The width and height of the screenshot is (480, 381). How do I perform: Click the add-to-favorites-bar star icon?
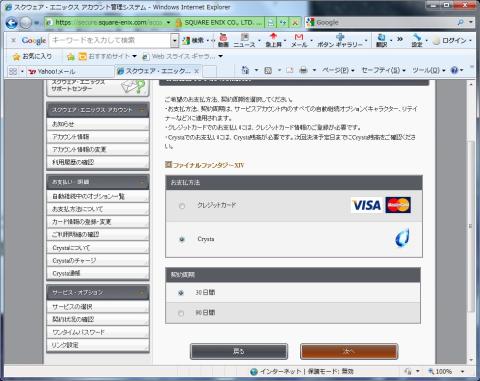pyautogui.click(x=70, y=57)
